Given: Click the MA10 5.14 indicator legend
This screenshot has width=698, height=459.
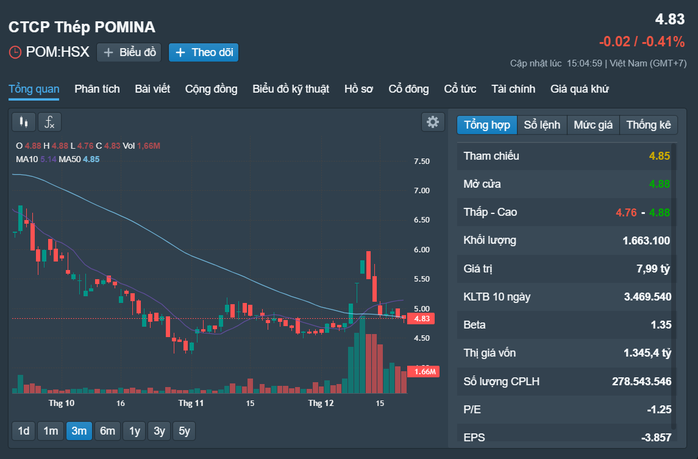Looking at the screenshot, I should [36, 159].
